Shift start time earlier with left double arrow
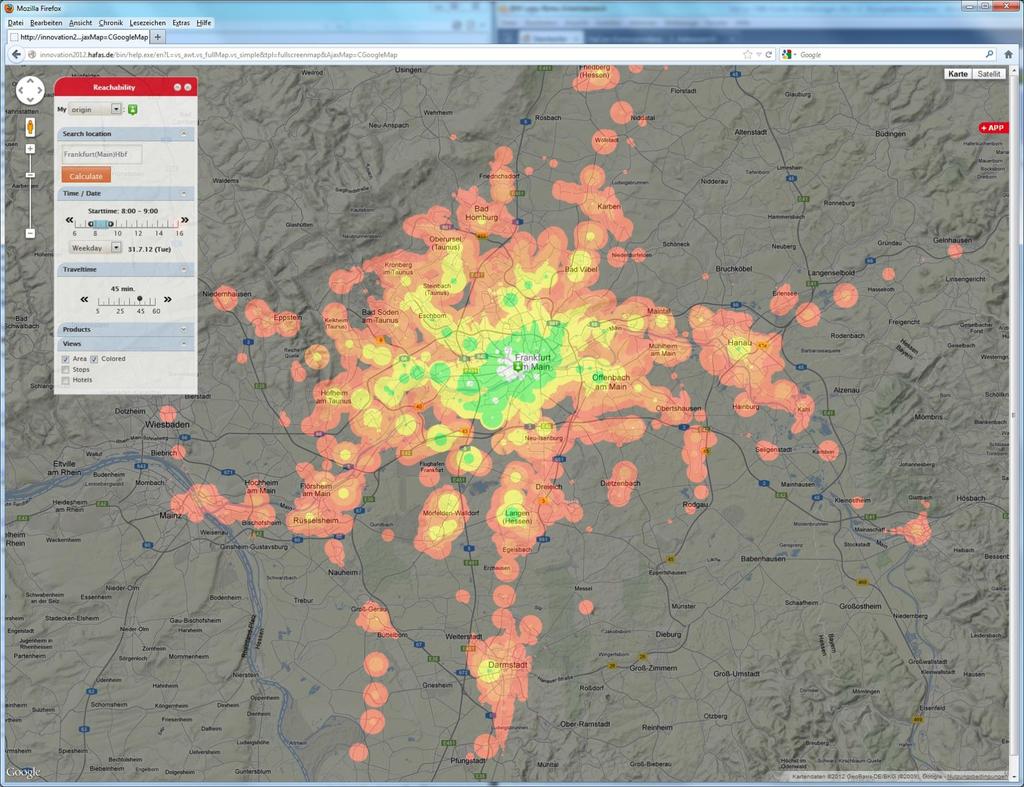Viewport: 1024px width, 787px height. point(69,220)
